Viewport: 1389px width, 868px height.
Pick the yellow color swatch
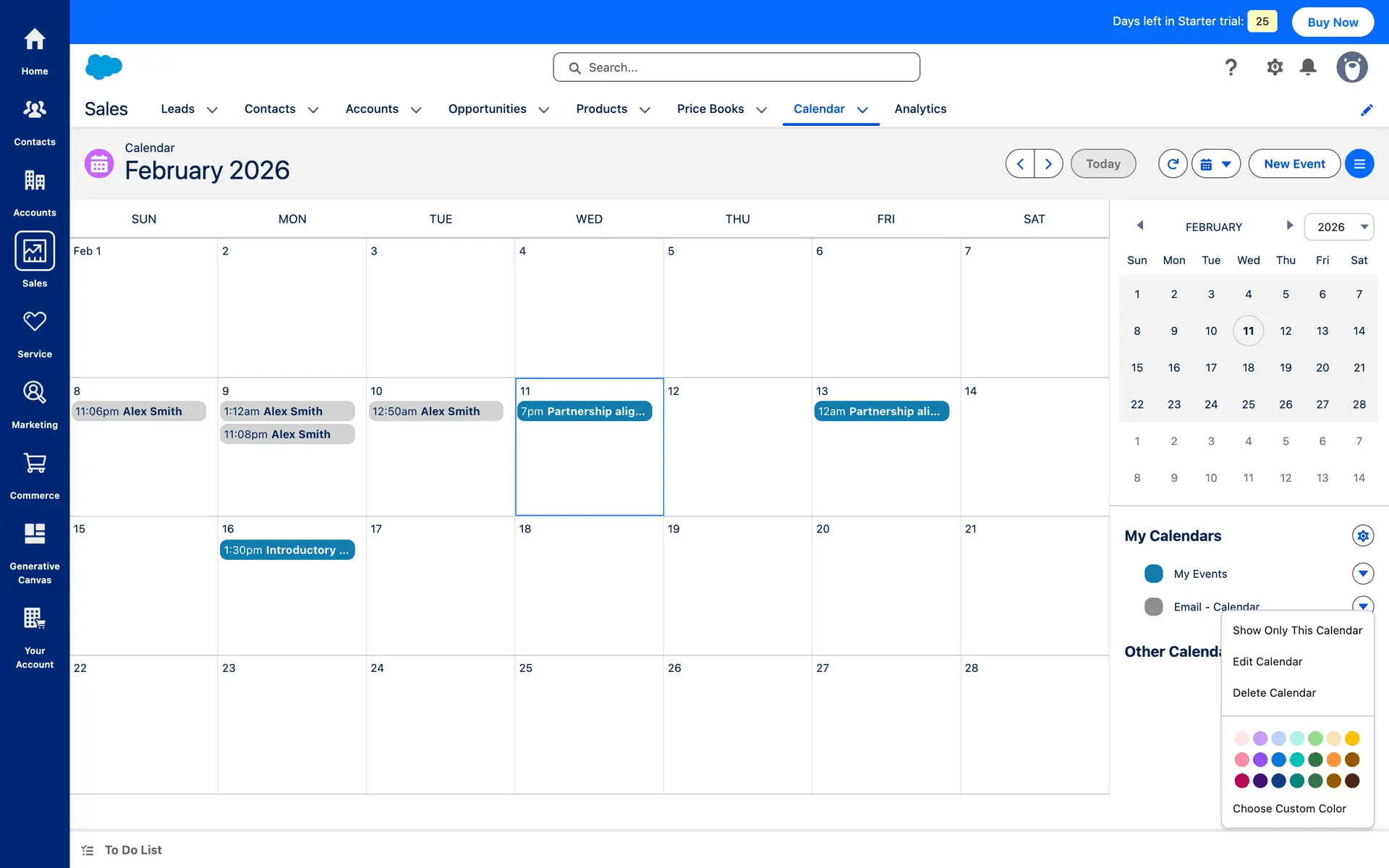tap(1352, 739)
